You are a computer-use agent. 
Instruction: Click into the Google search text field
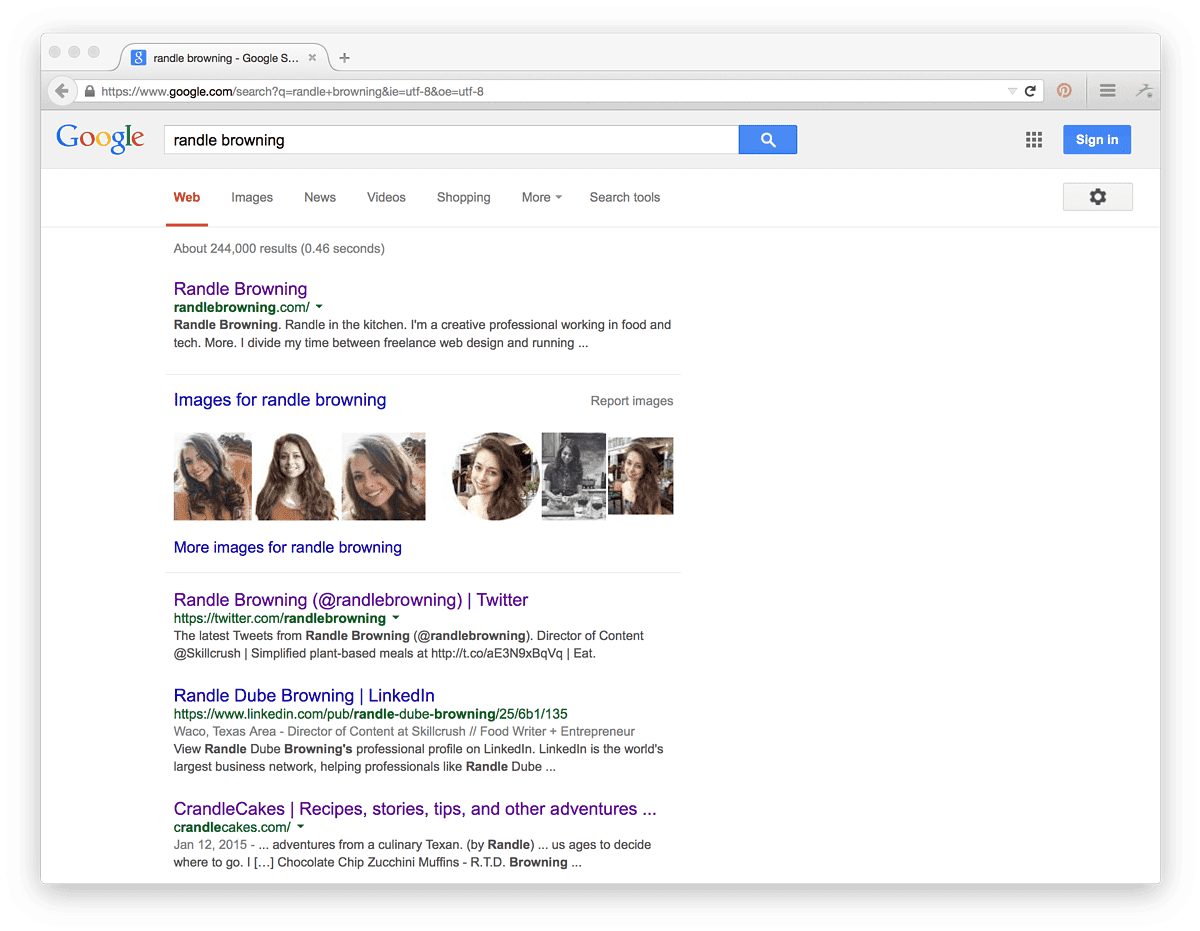coord(450,140)
